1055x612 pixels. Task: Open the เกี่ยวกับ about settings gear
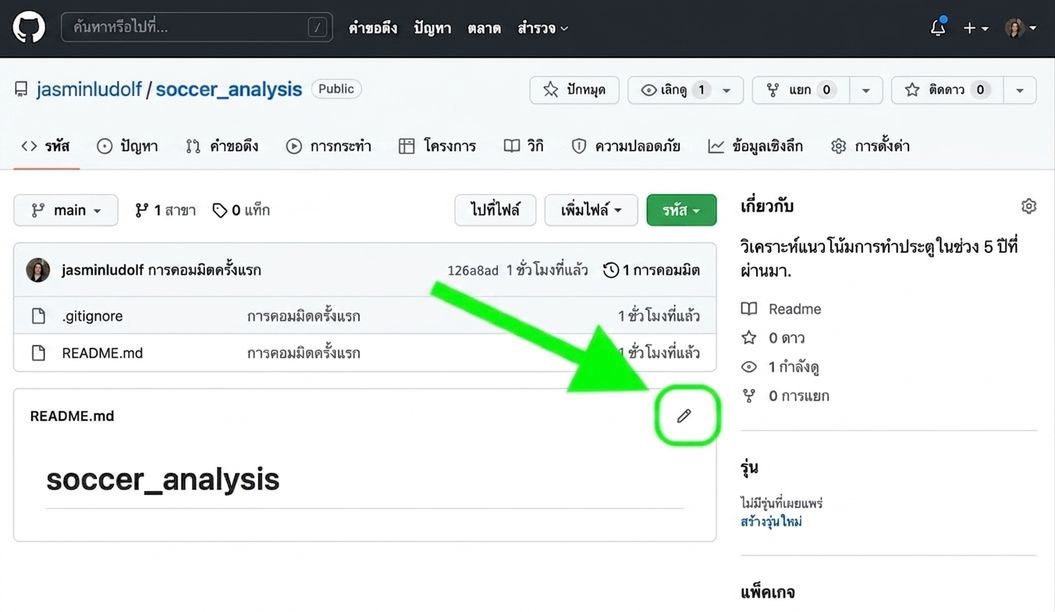[1028, 206]
